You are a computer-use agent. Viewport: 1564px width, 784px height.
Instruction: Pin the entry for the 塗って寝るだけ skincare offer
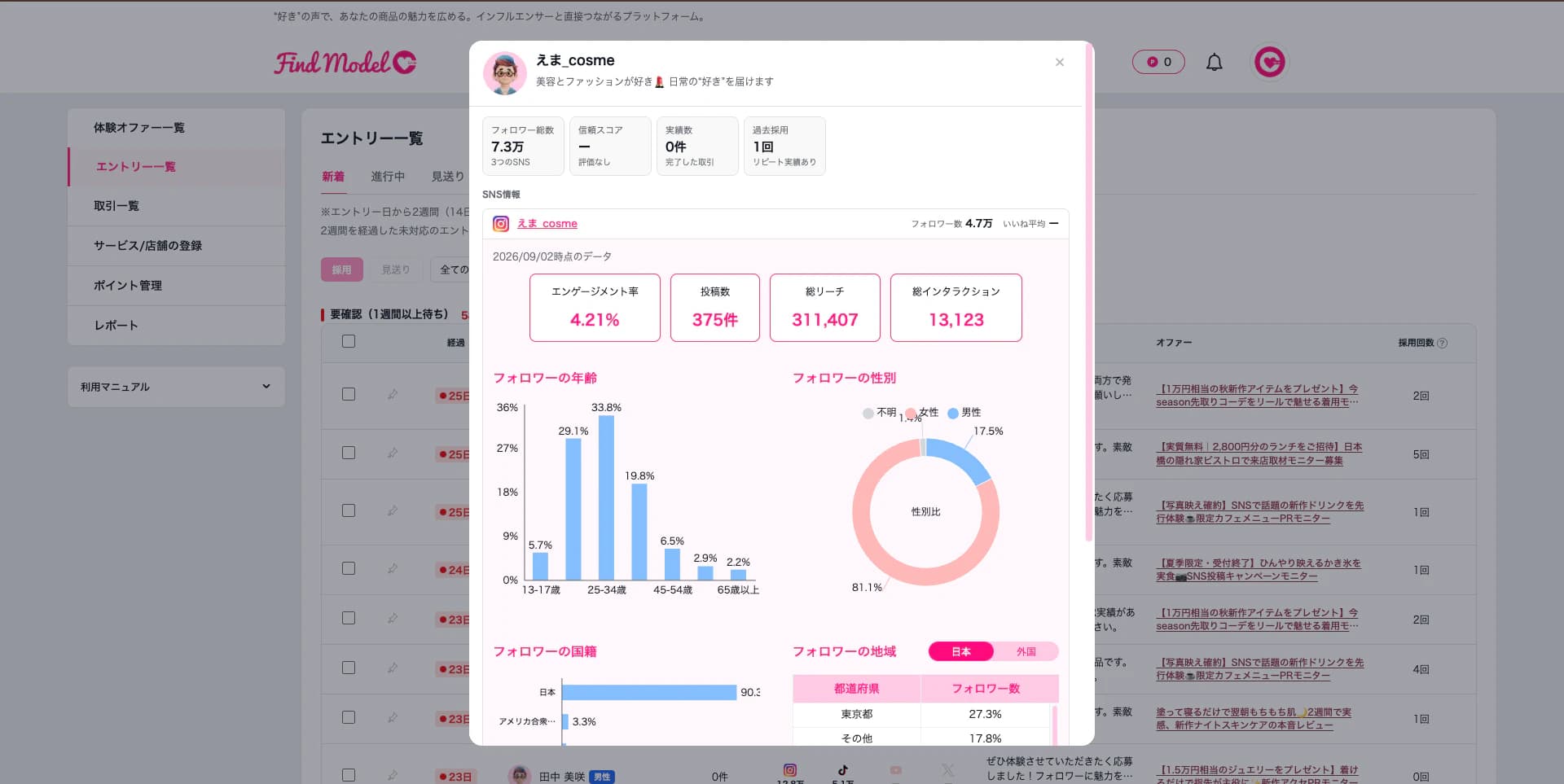393,717
